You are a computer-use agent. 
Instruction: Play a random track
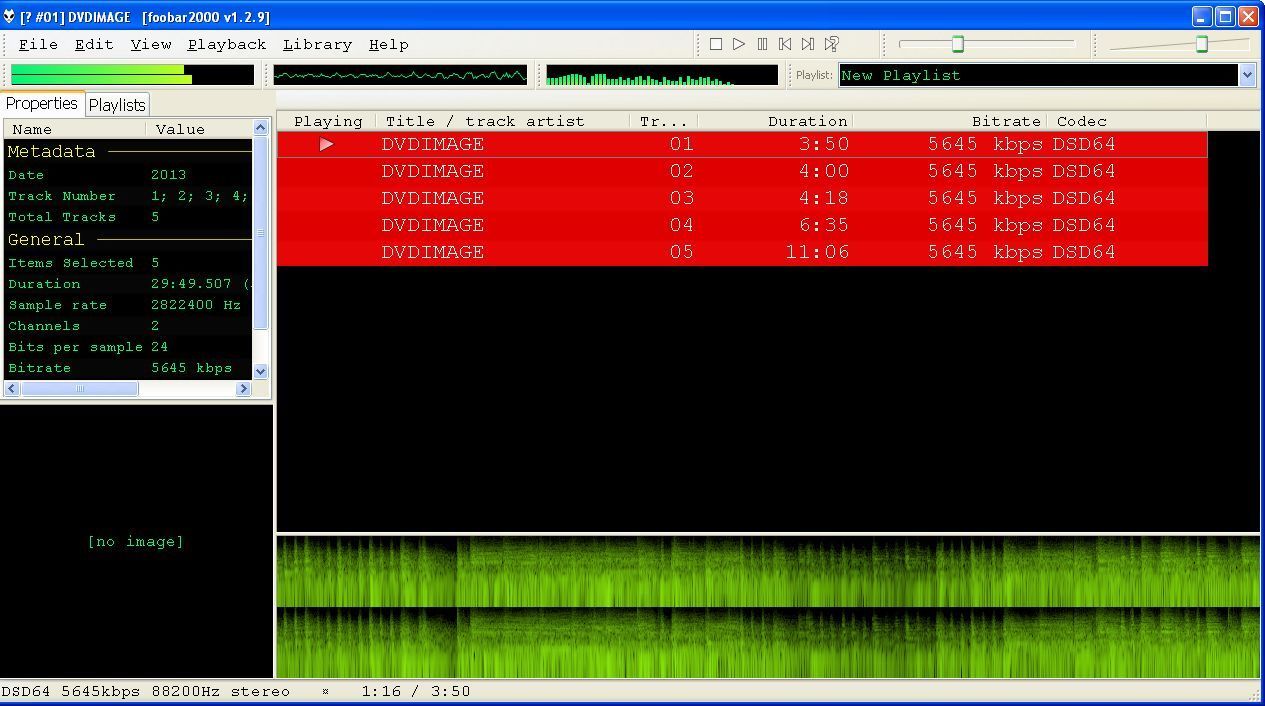(x=831, y=44)
